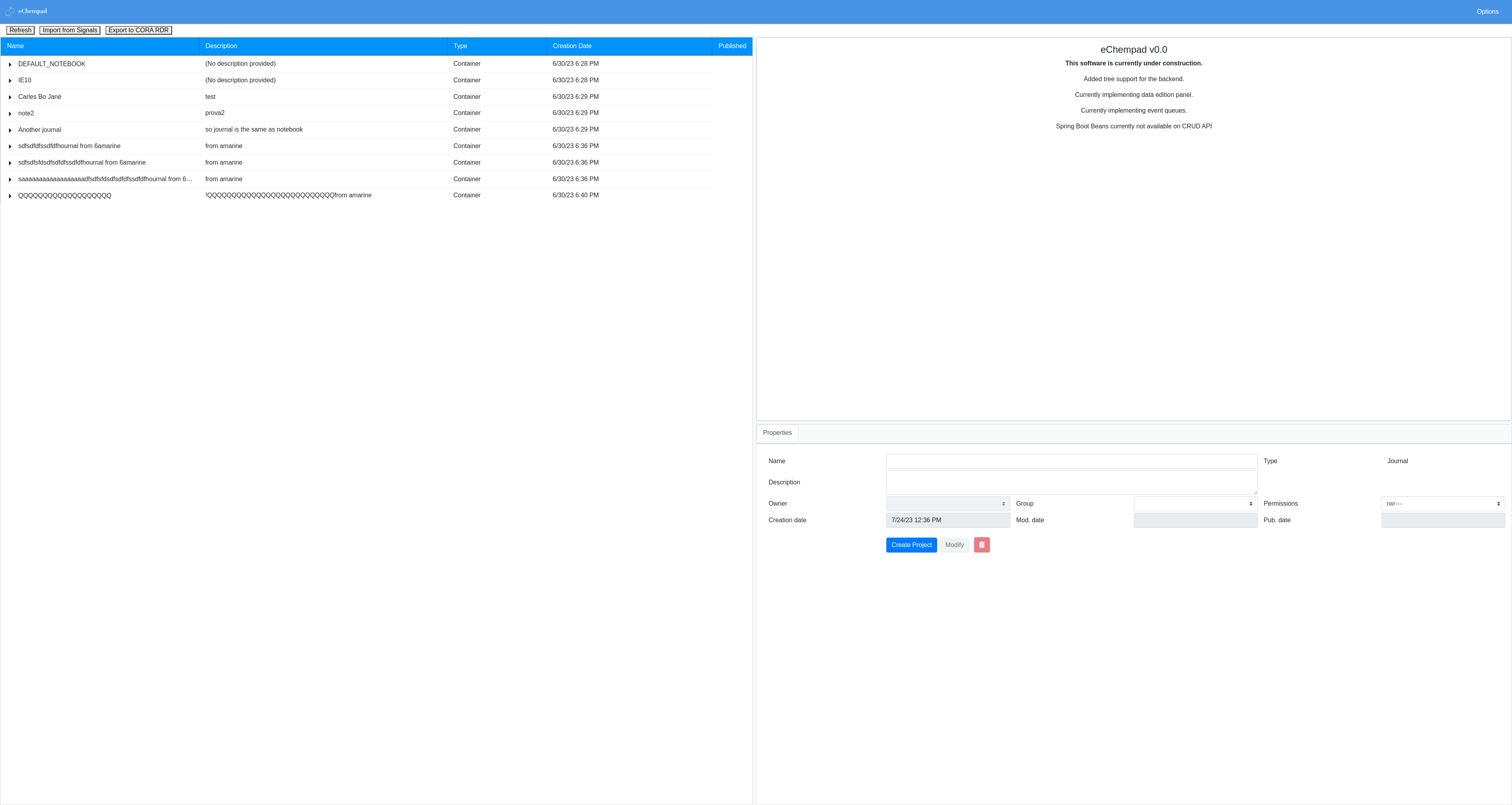Click the Refresh button
The width and height of the screenshot is (1512, 805).
[20, 30]
